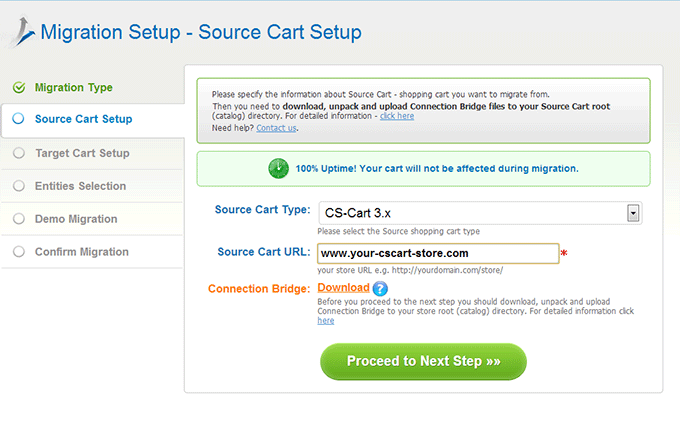This screenshot has width=680, height=424.
Task: Click 'Please select the Source shopping cart type' hint
Action: pyautogui.click(x=399, y=232)
